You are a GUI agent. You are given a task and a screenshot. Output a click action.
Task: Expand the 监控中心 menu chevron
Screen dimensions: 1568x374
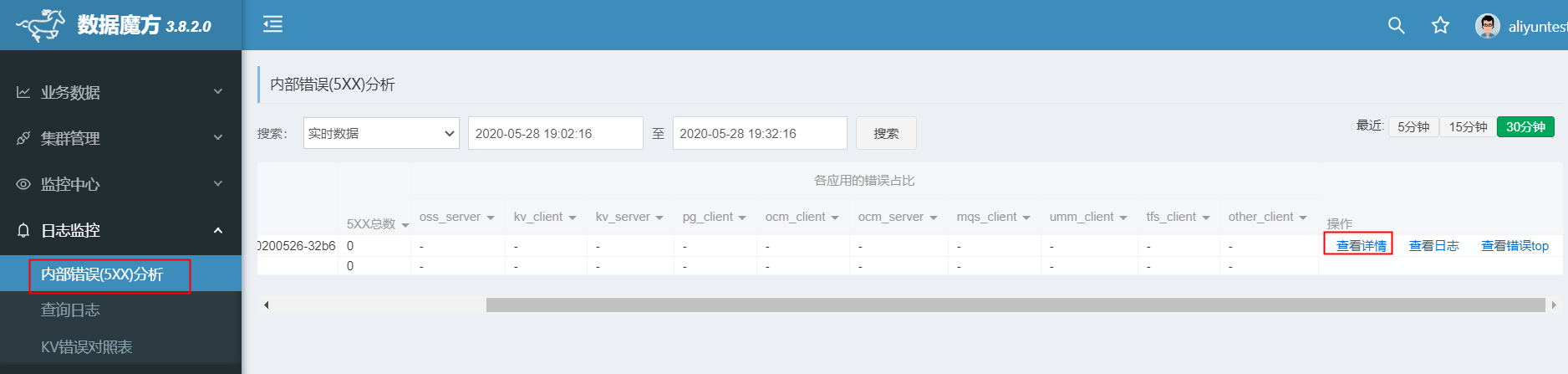(x=218, y=183)
